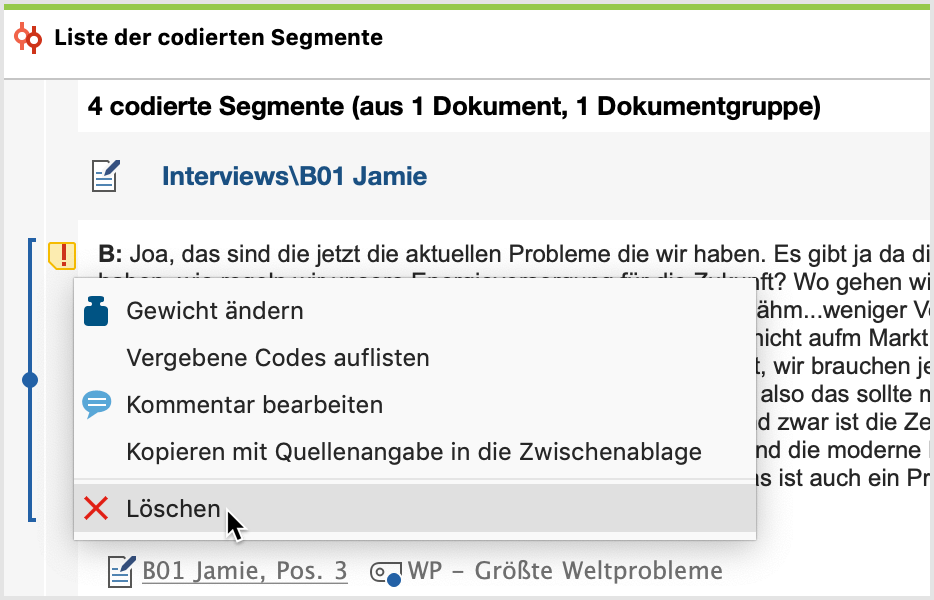The height and width of the screenshot is (600, 934).
Task: Select the blue coding stripe dot
Action: tap(30, 380)
